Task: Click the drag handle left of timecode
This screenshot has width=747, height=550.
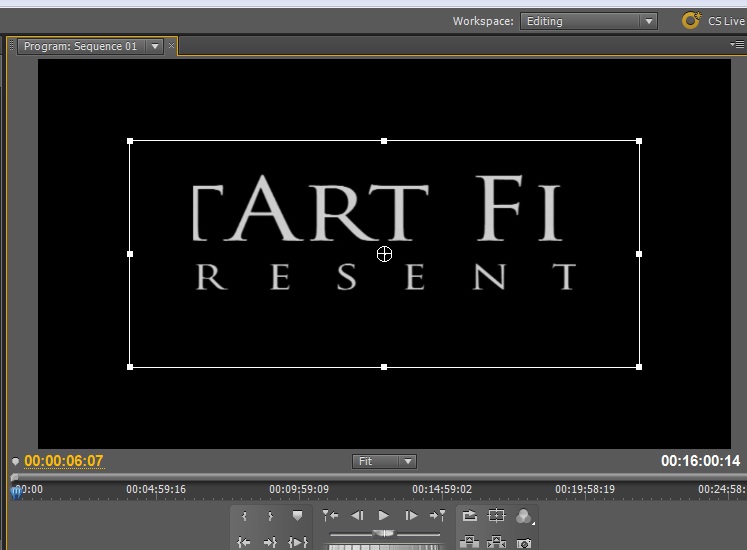Action: pos(15,461)
